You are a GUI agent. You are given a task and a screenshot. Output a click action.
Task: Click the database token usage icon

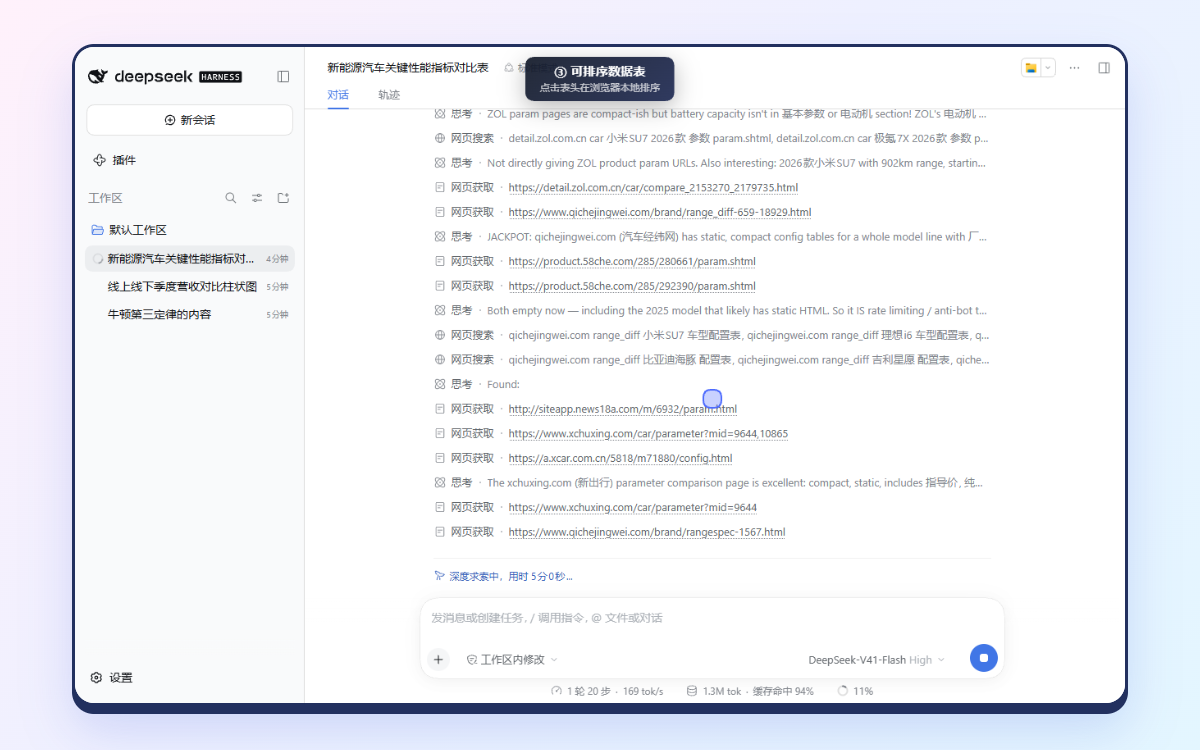point(692,691)
